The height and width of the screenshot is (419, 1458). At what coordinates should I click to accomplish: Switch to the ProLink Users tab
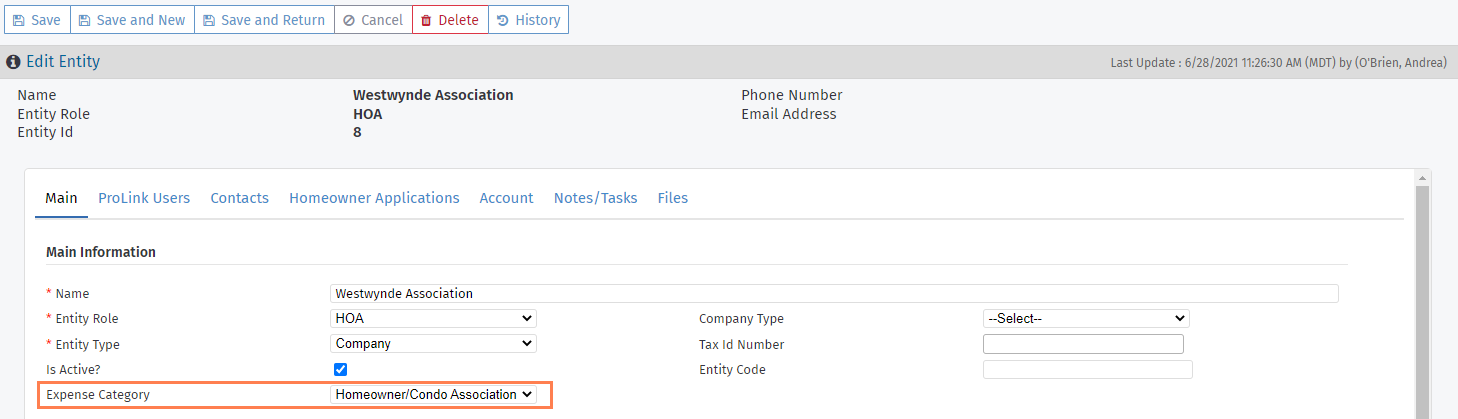[144, 198]
